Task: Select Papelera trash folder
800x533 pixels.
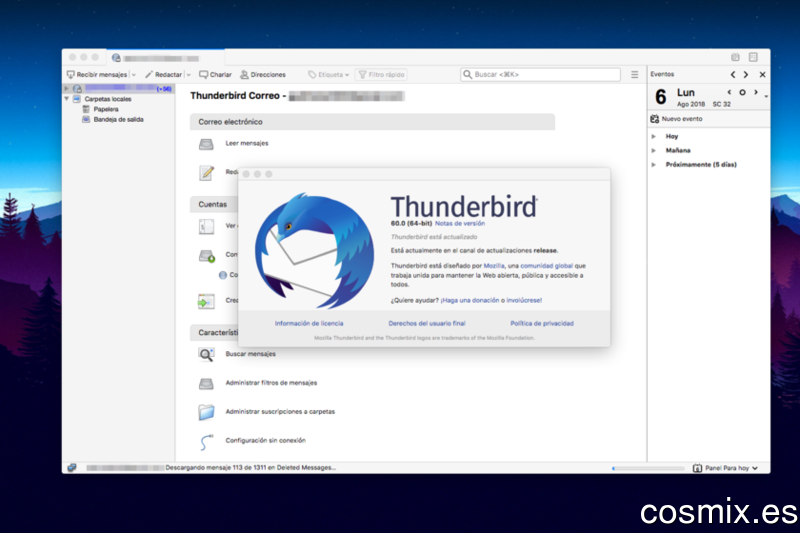Action: tap(106, 109)
